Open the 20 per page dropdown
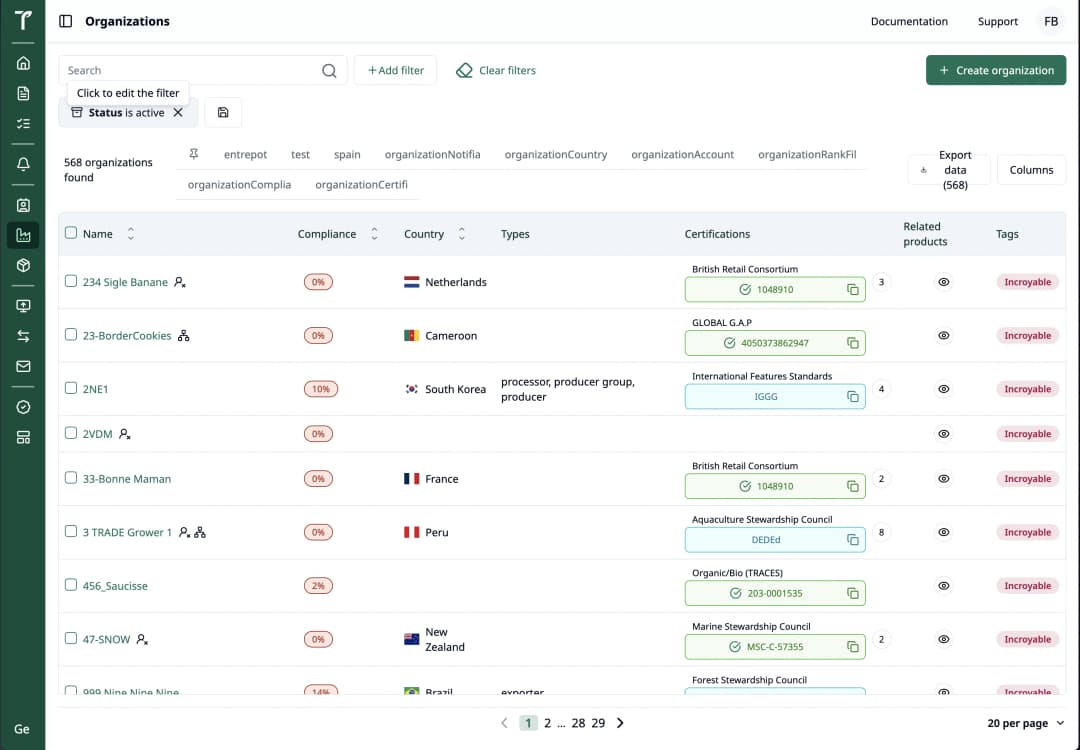The height and width of the screenshot is (750, 1080). click(1025, 723)
